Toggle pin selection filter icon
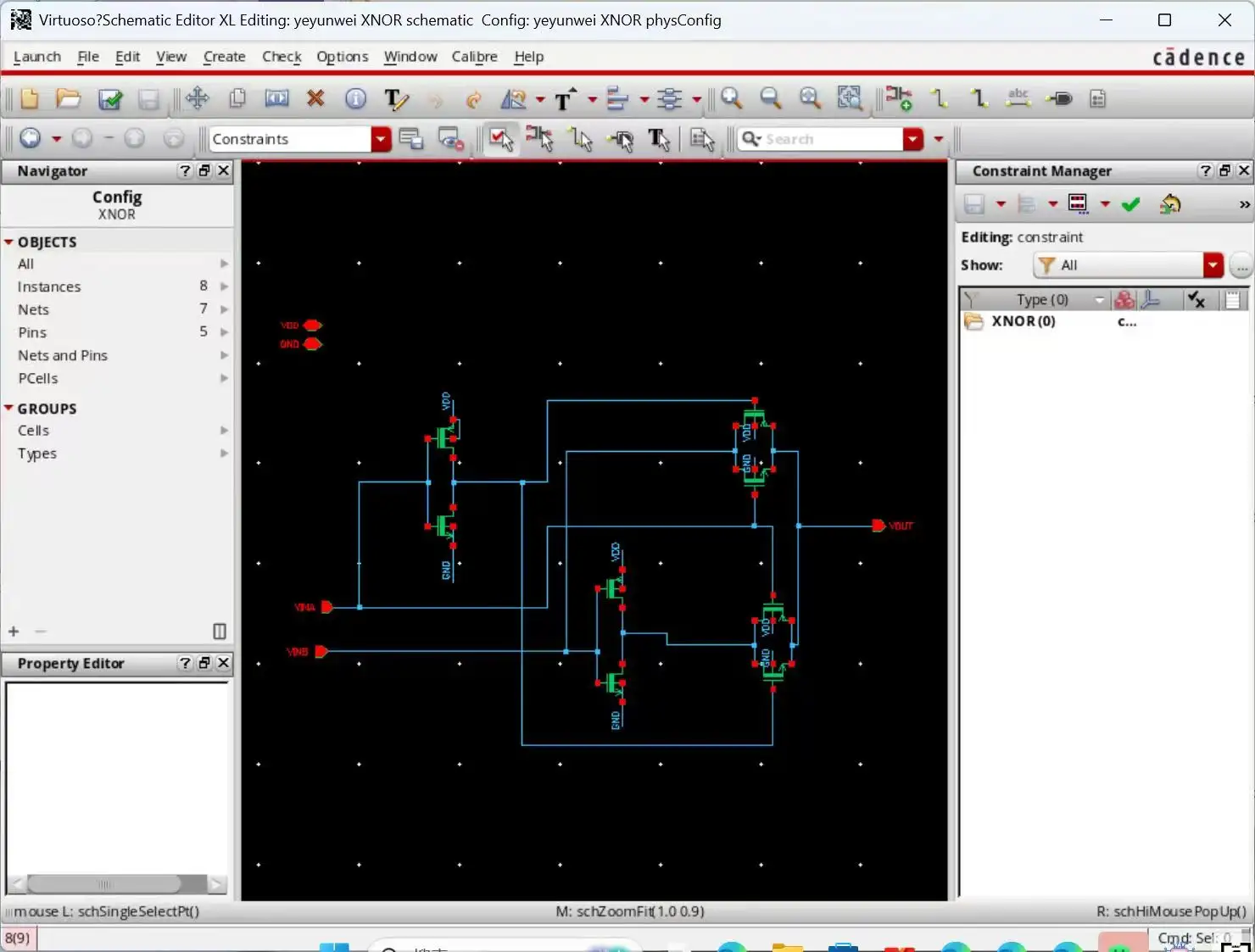 tap(621, 139)
